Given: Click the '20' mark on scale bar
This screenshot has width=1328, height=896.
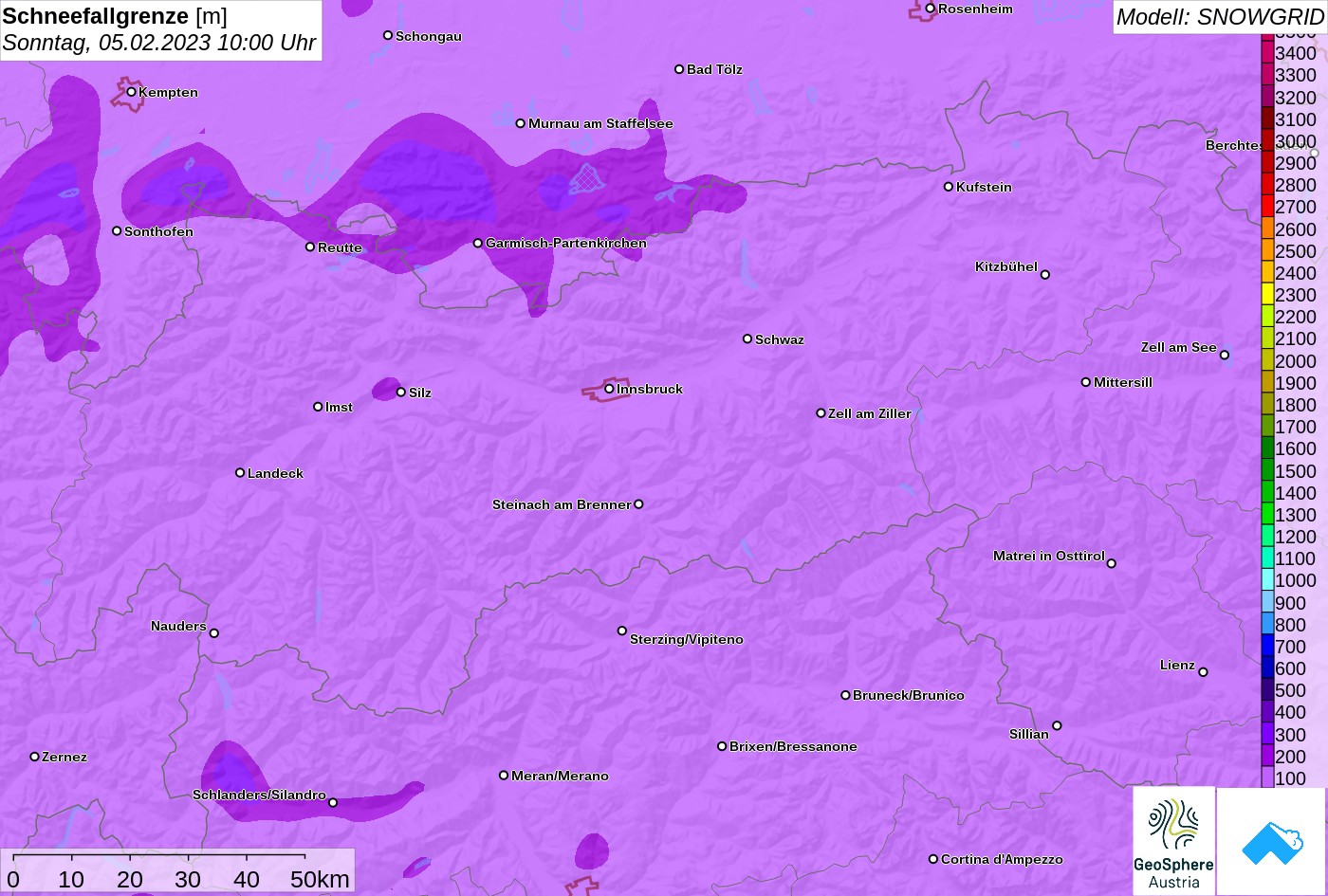Looking at the screenshot, I should [130, 879].
